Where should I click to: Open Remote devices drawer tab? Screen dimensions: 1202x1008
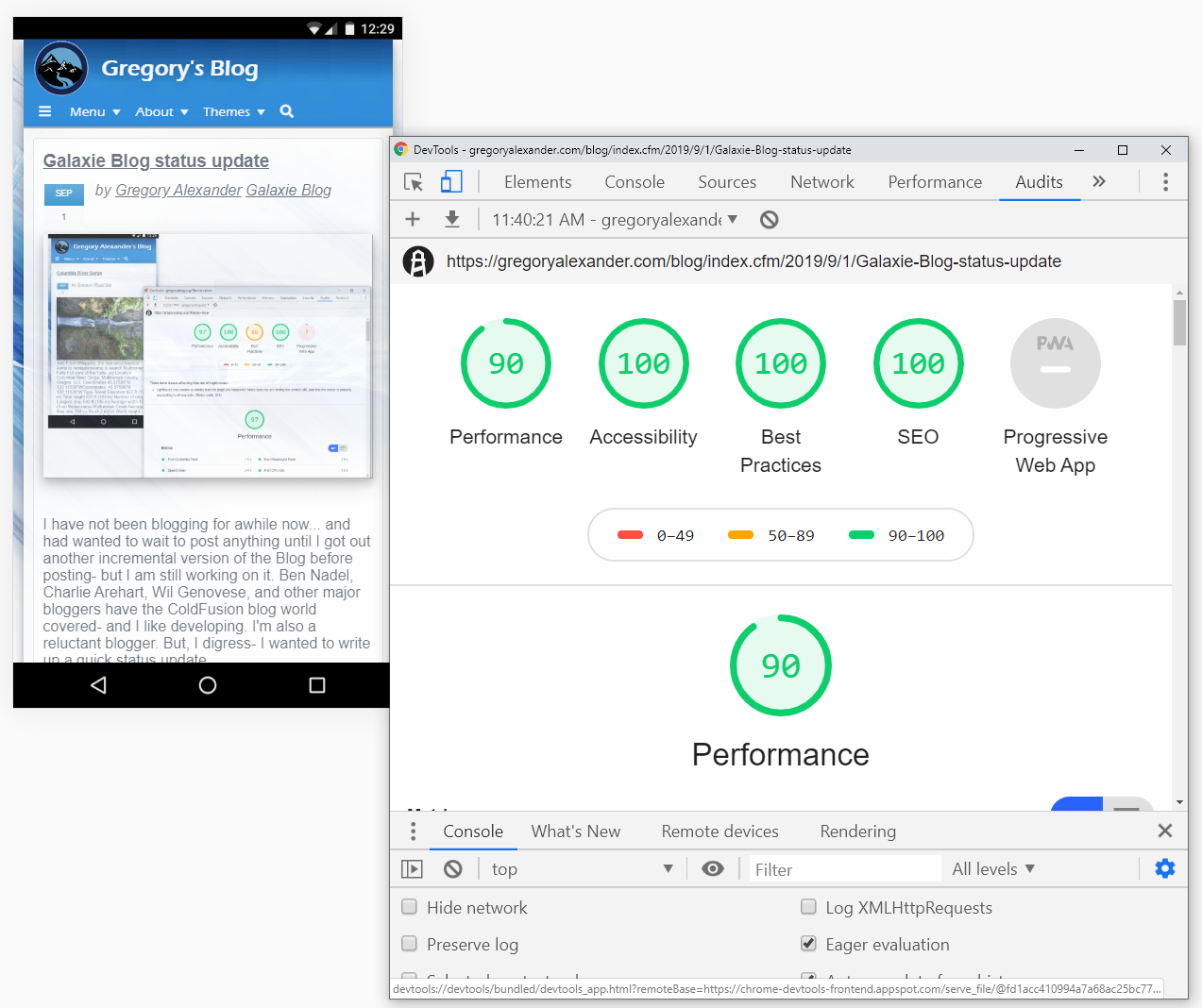(x=720, y=831)
